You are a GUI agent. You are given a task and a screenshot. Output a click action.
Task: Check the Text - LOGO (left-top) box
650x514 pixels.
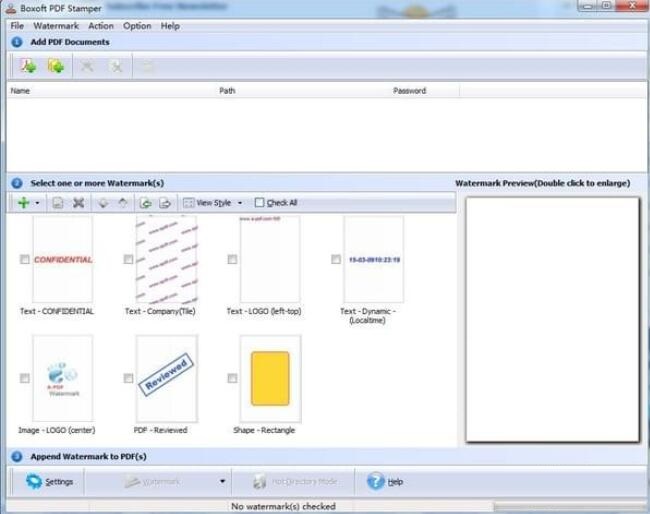[x=233, y=259]
